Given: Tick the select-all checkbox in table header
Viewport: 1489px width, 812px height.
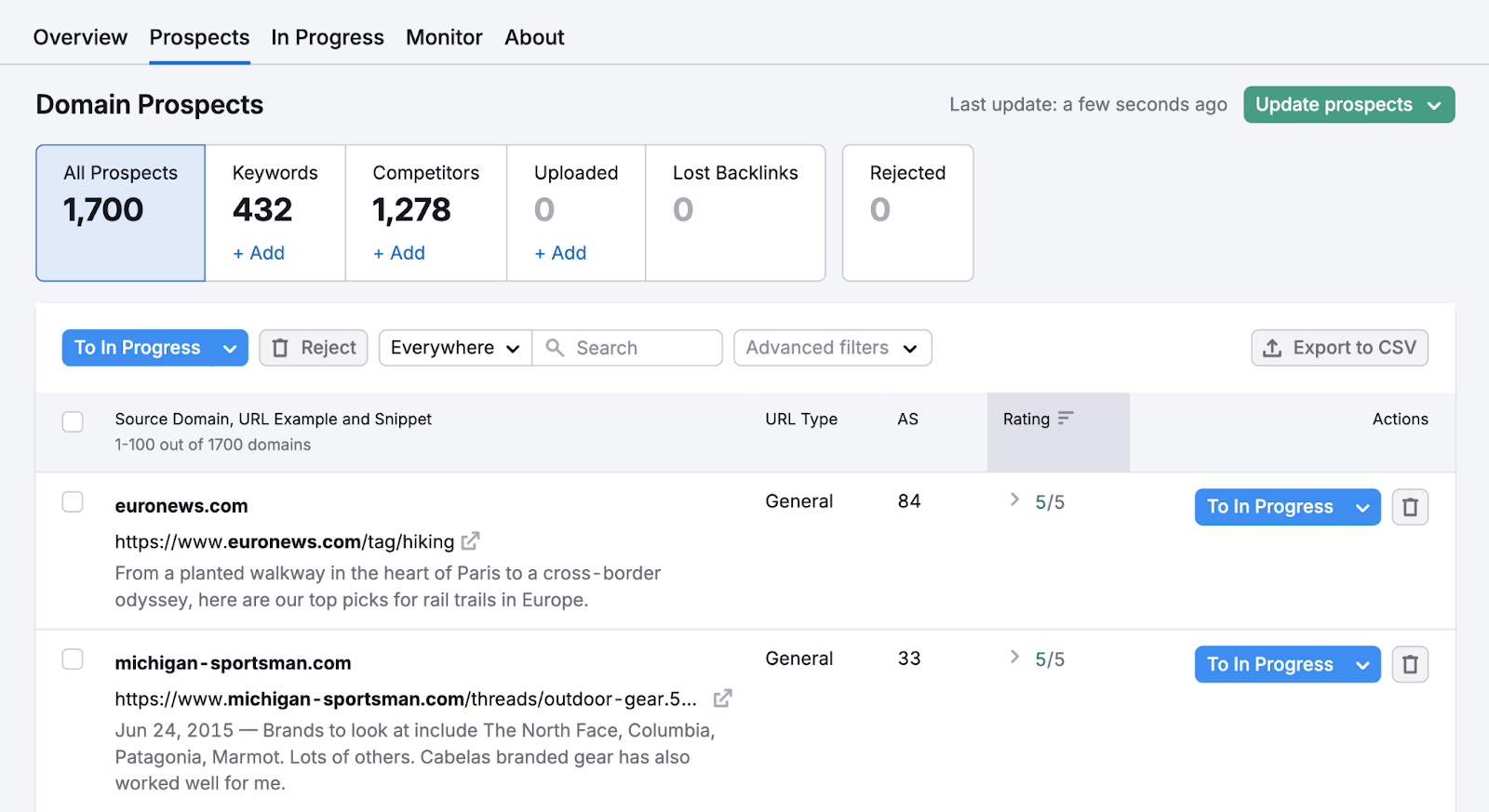Looking at the screenshot, I should click(73, 421).
